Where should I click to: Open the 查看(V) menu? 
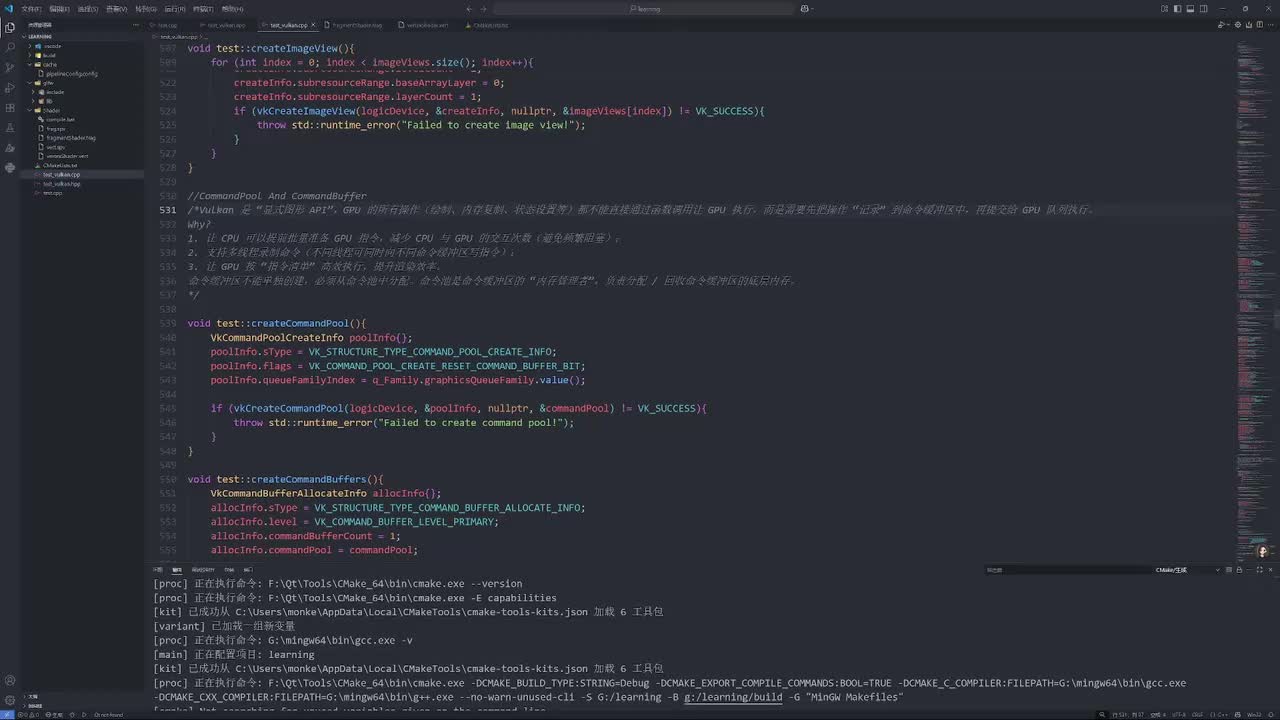coord(116,8)
